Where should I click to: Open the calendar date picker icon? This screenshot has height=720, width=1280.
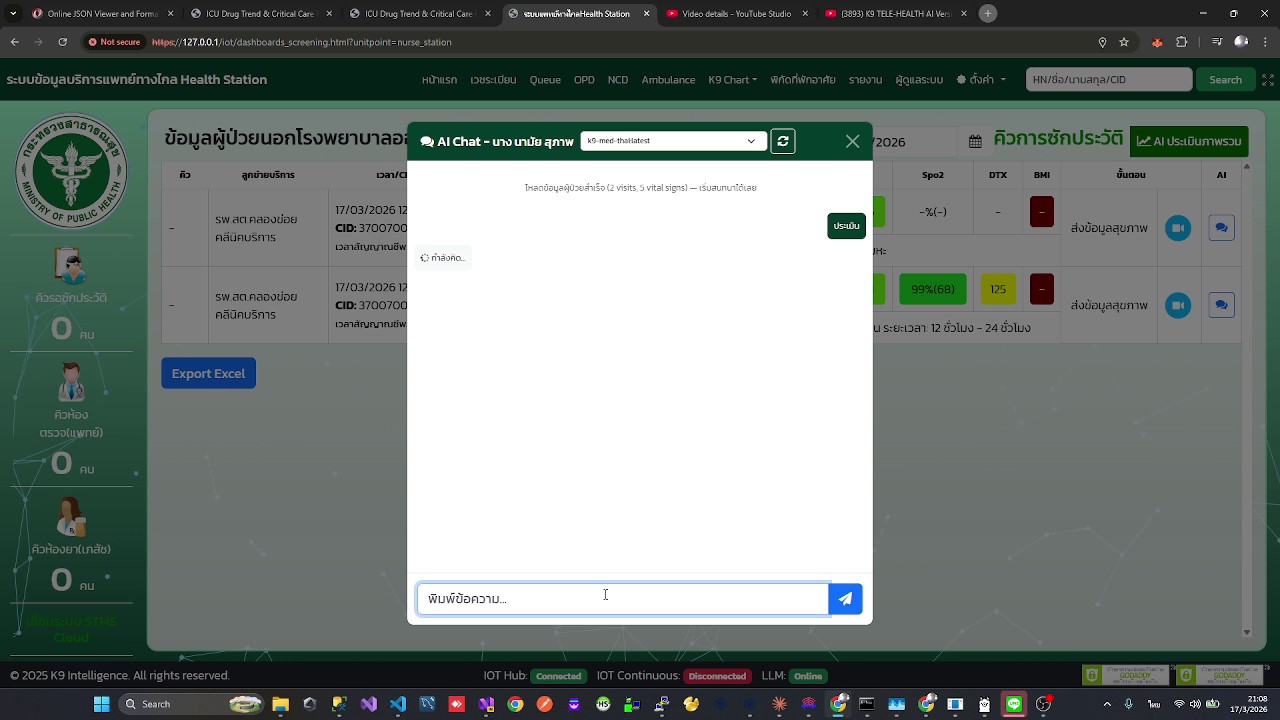coord(975,142)
